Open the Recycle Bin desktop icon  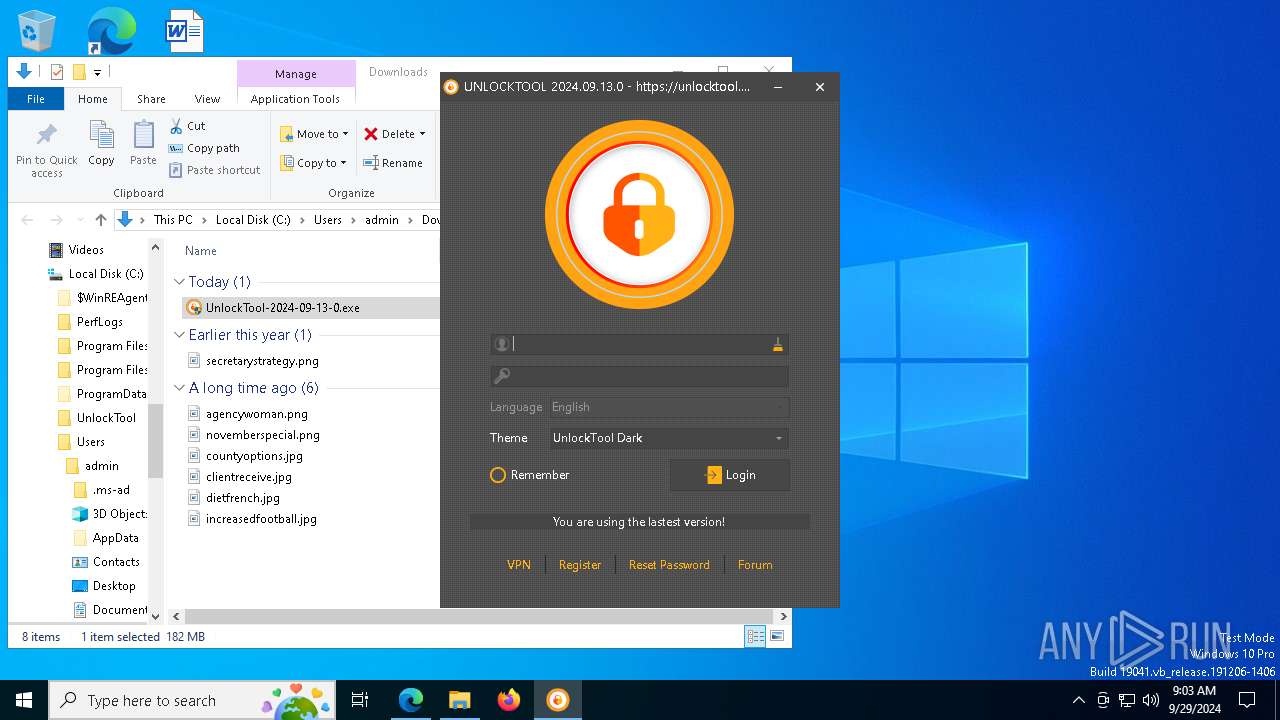[37, 31]
